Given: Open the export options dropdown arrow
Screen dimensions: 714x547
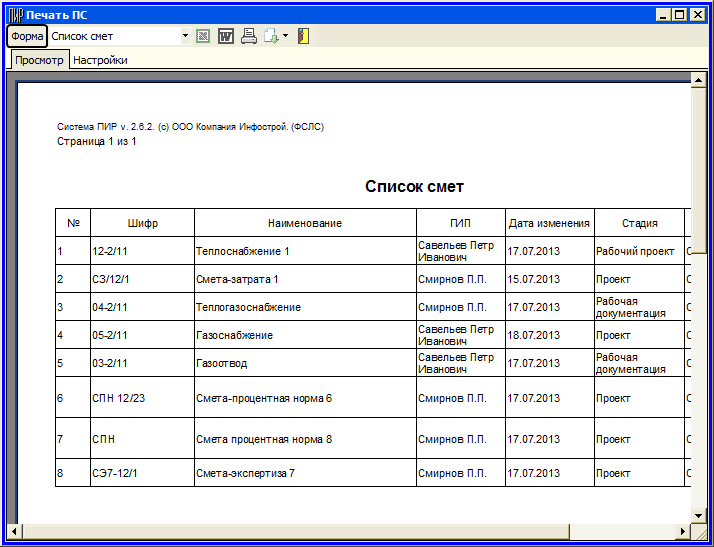Looking at the screenshot, I should click(x=285, y=37).
